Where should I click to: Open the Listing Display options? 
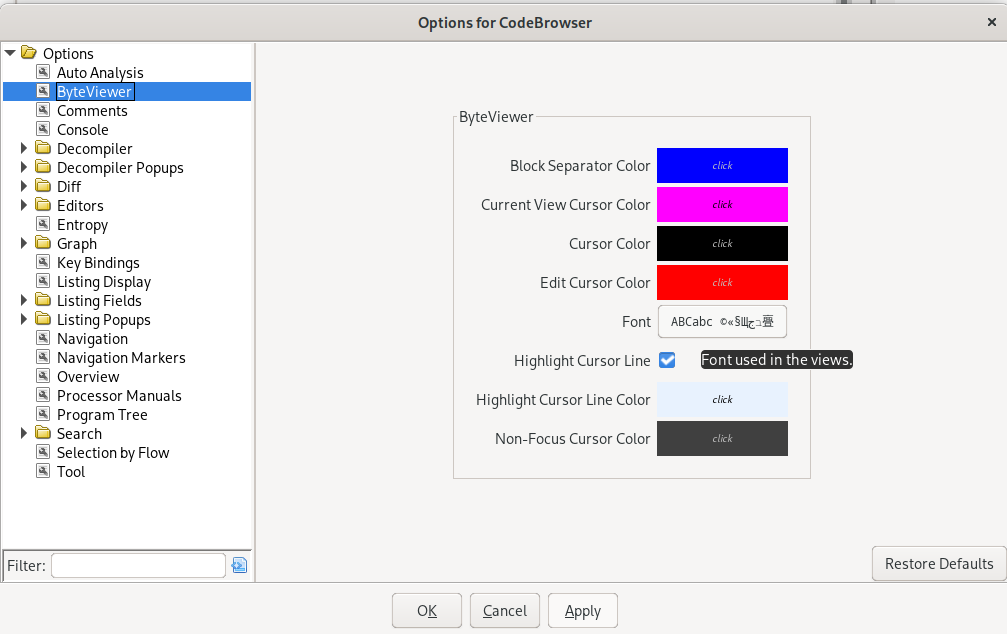click(x=104, y=282)
